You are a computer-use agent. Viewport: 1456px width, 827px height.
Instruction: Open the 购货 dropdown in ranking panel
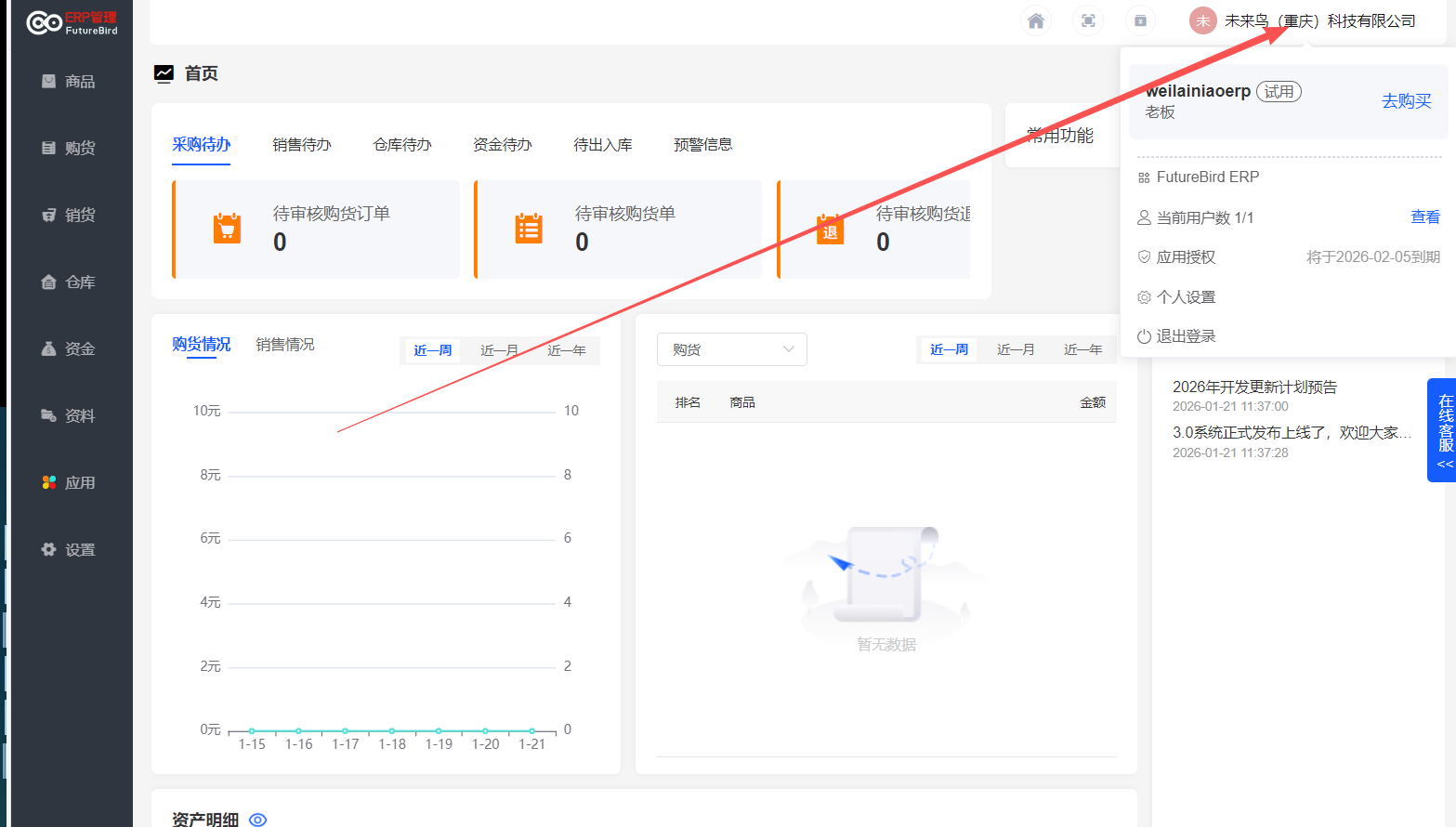click(x=731, y=349)
